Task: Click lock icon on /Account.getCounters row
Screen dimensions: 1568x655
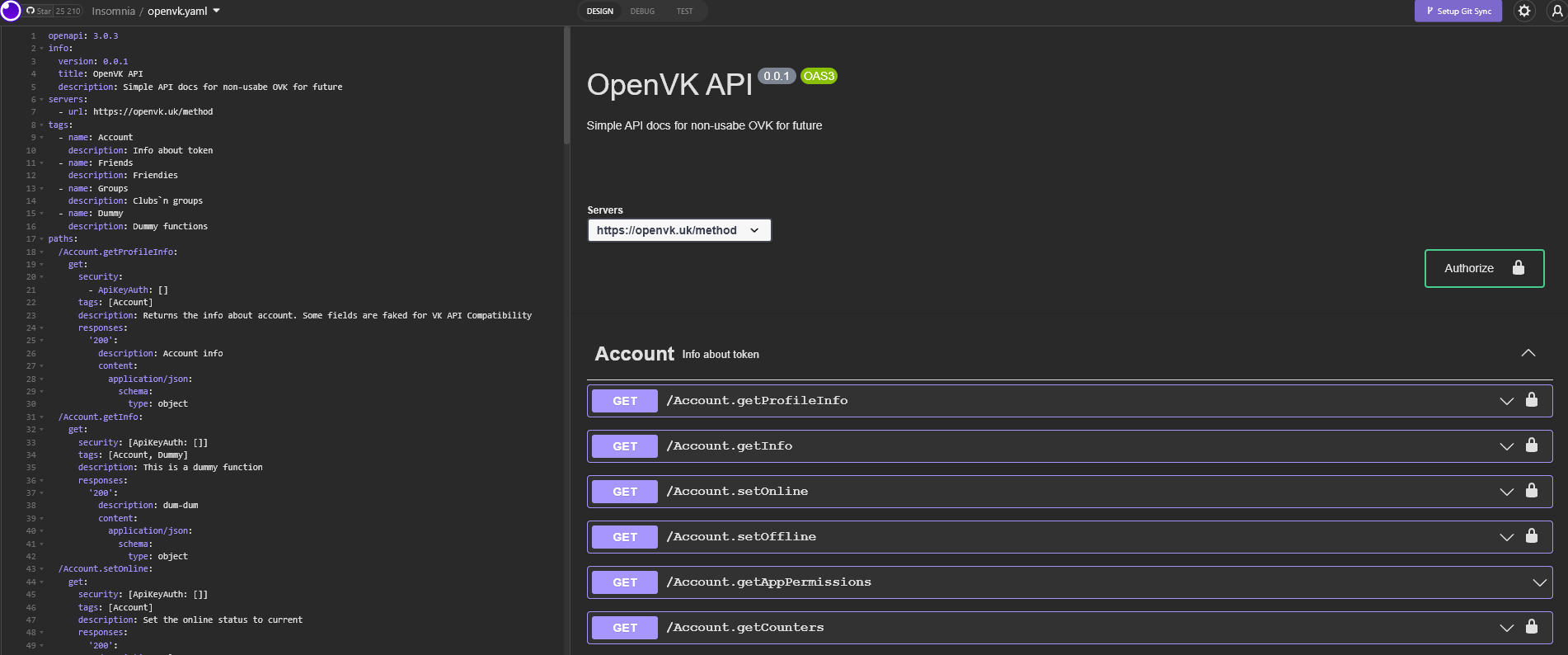Action: pyautogui.click(x=1531, y=627)
